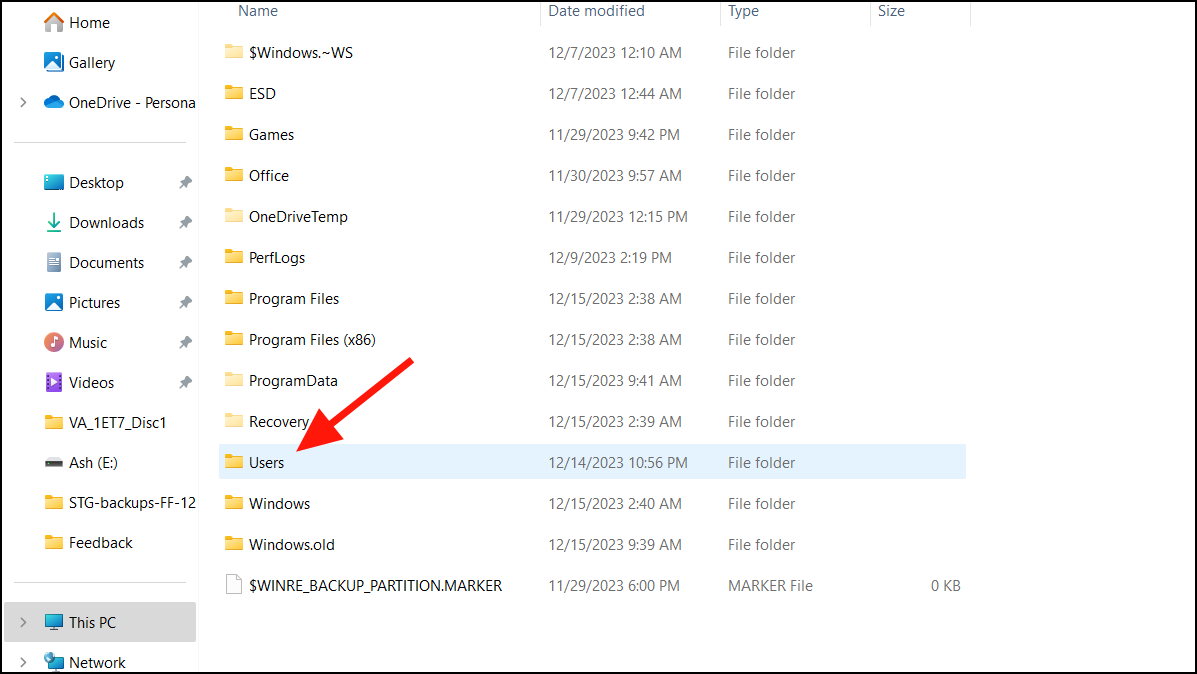The width and height of the screenshot is (1197, 674).
Task: Open Gallery via its sidebar icon
Action: coord(54,61)
